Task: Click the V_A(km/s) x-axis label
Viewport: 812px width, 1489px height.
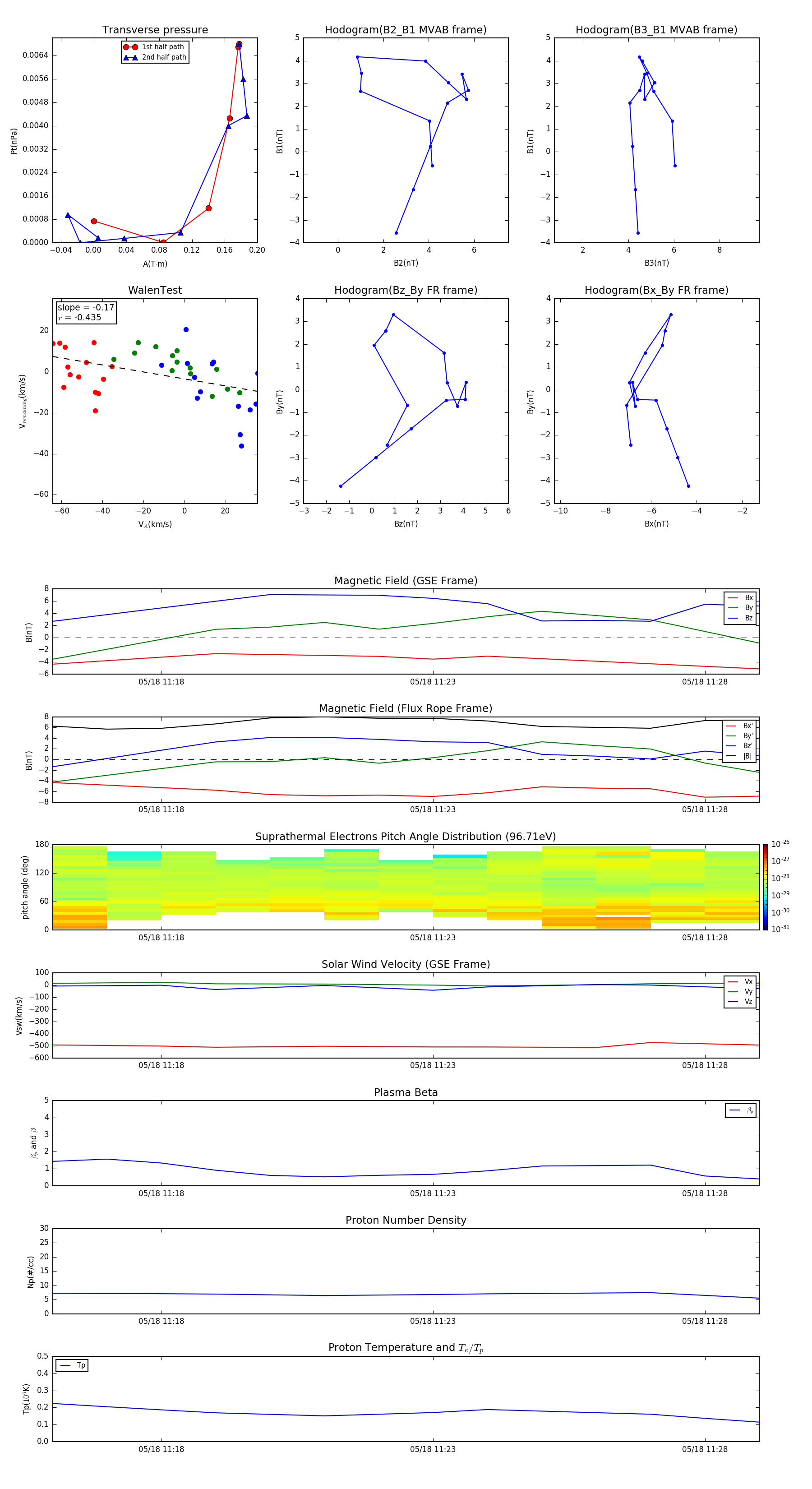Action: [155, 524]
